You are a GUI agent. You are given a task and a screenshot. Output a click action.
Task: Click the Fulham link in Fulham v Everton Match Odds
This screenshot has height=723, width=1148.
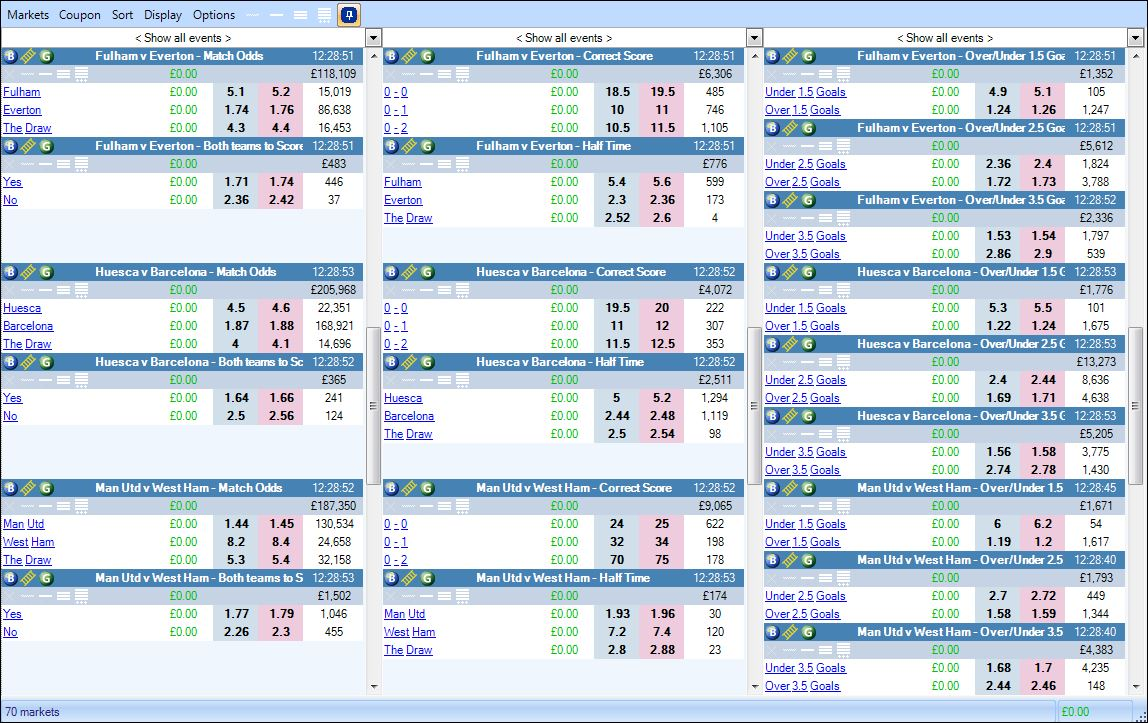click(21, 92)
